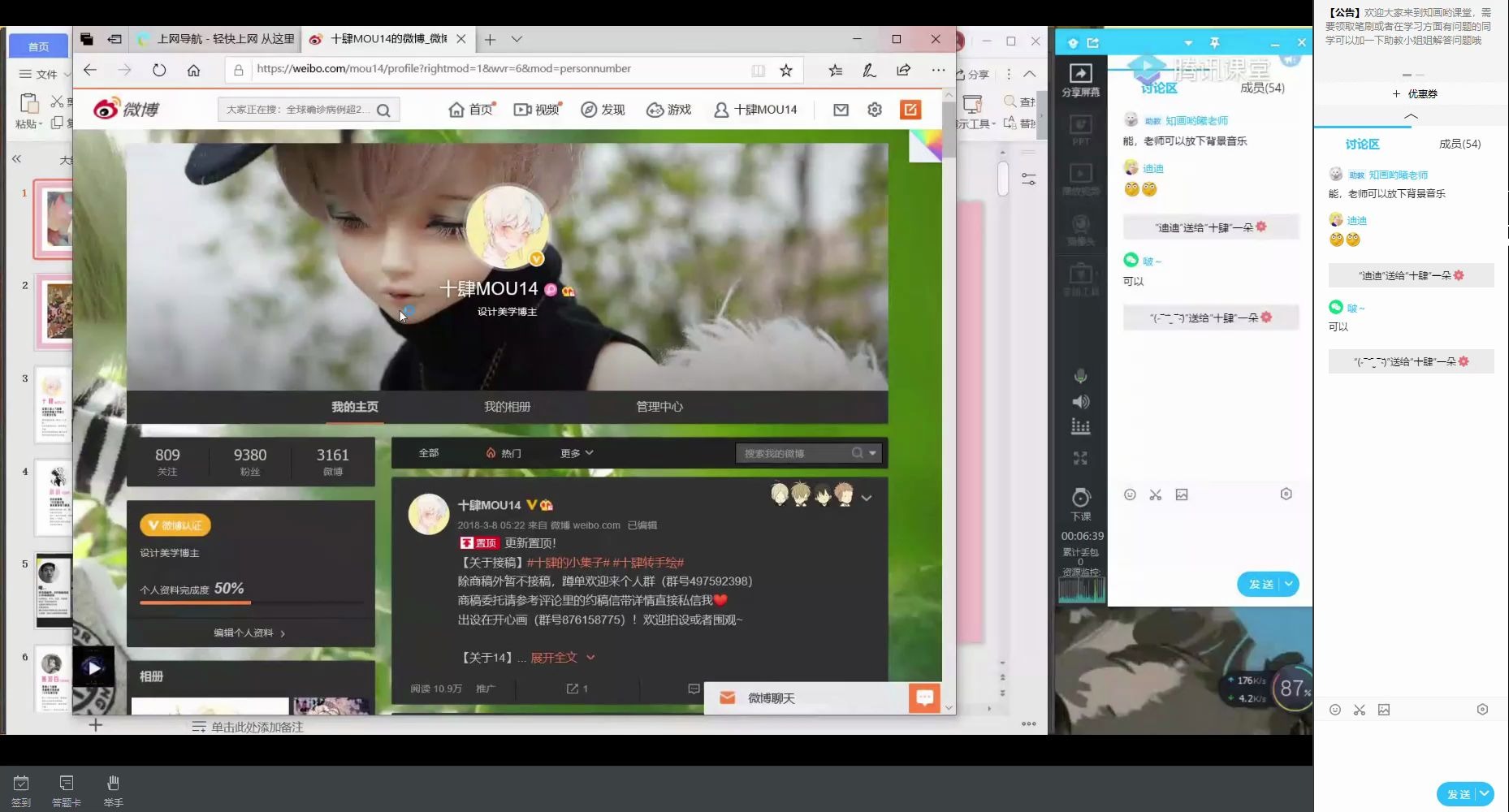Click 答题卡 at bottom bar
Viewport: 1509px width, 812px height.
click(x=67, y=791)
